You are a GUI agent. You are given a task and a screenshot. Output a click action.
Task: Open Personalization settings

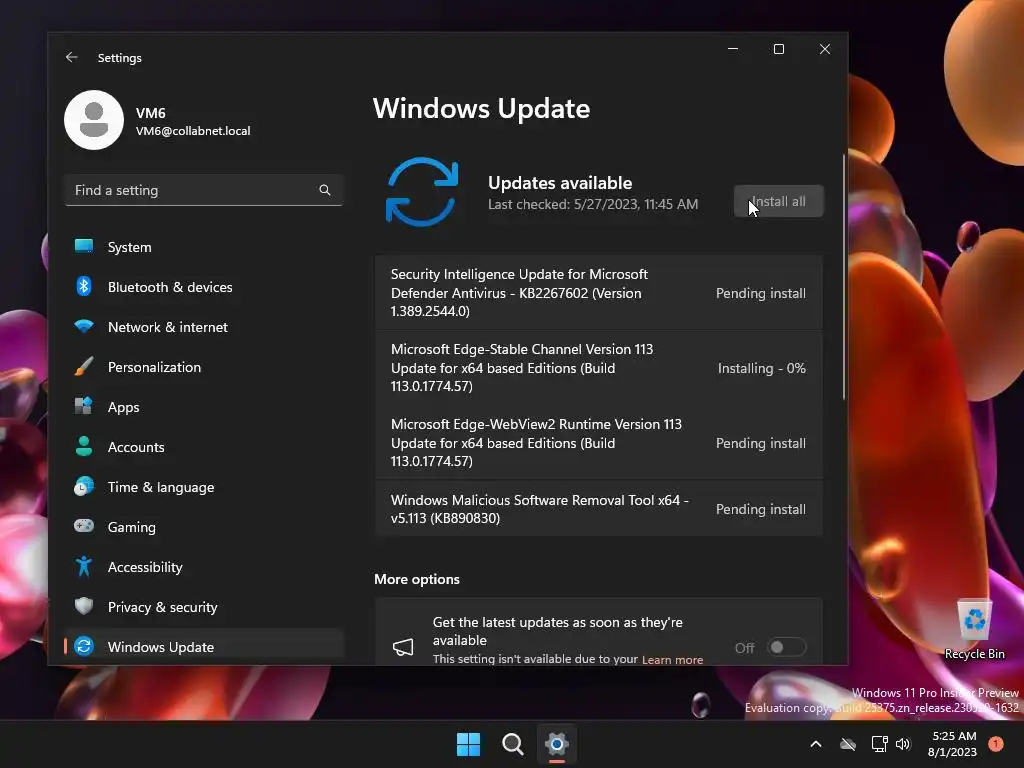click(204, 367)
